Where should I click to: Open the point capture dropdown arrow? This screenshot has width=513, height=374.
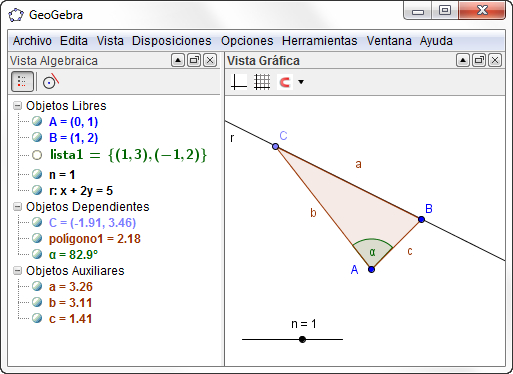pos(301,82)
